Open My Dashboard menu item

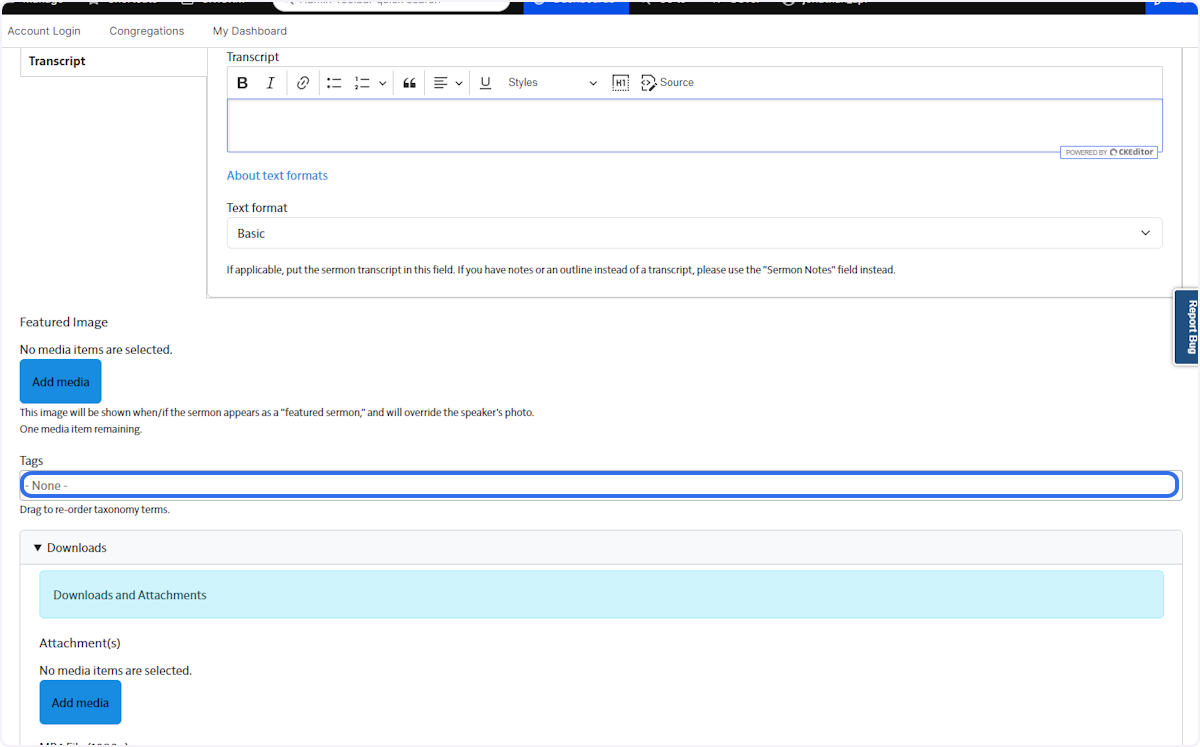250,31
